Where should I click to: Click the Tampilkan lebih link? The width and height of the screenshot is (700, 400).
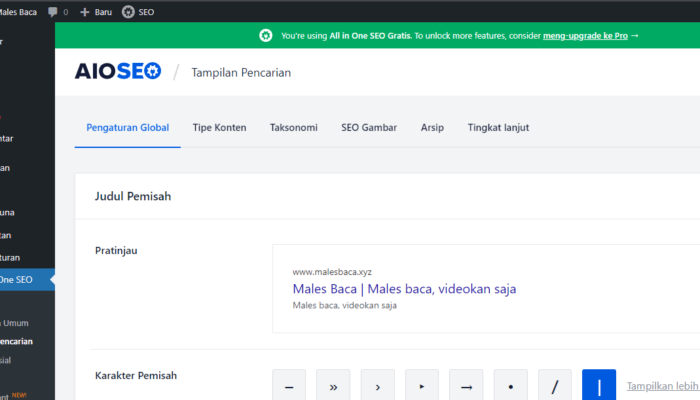662,386
